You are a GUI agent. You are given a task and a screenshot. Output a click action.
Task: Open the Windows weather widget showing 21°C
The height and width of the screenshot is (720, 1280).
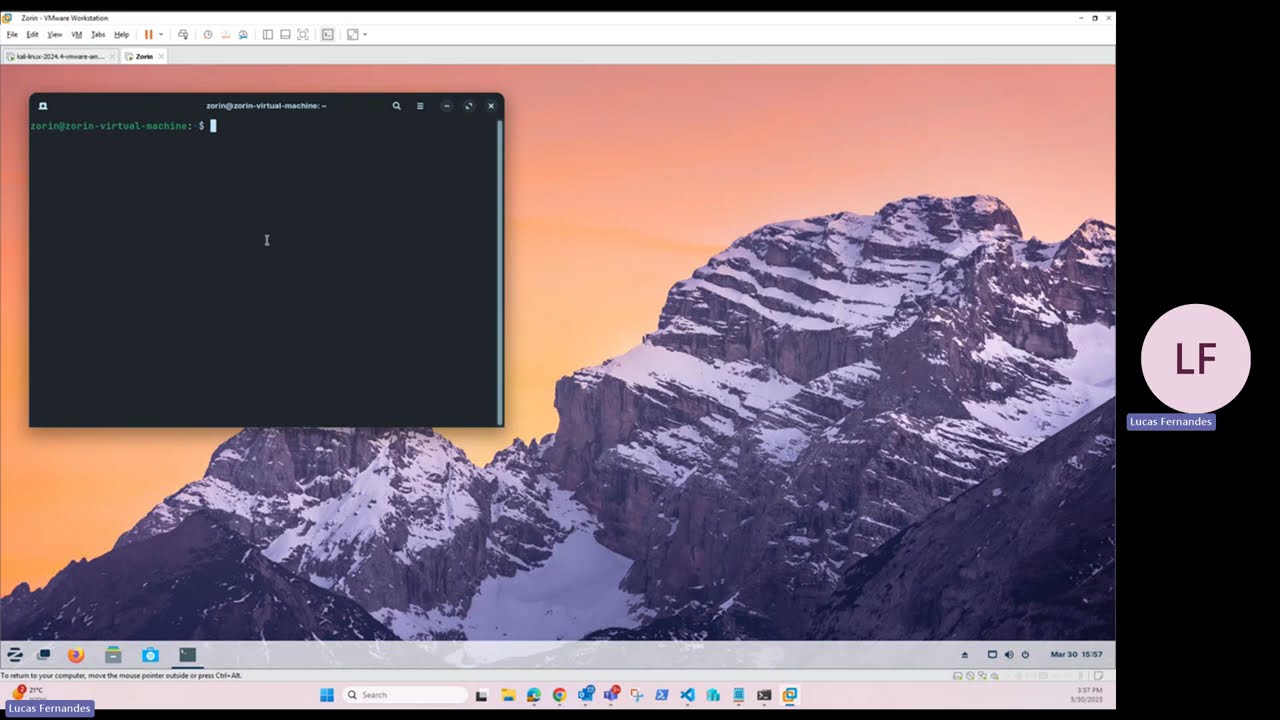pyautogui.click(x=27, y=692)
